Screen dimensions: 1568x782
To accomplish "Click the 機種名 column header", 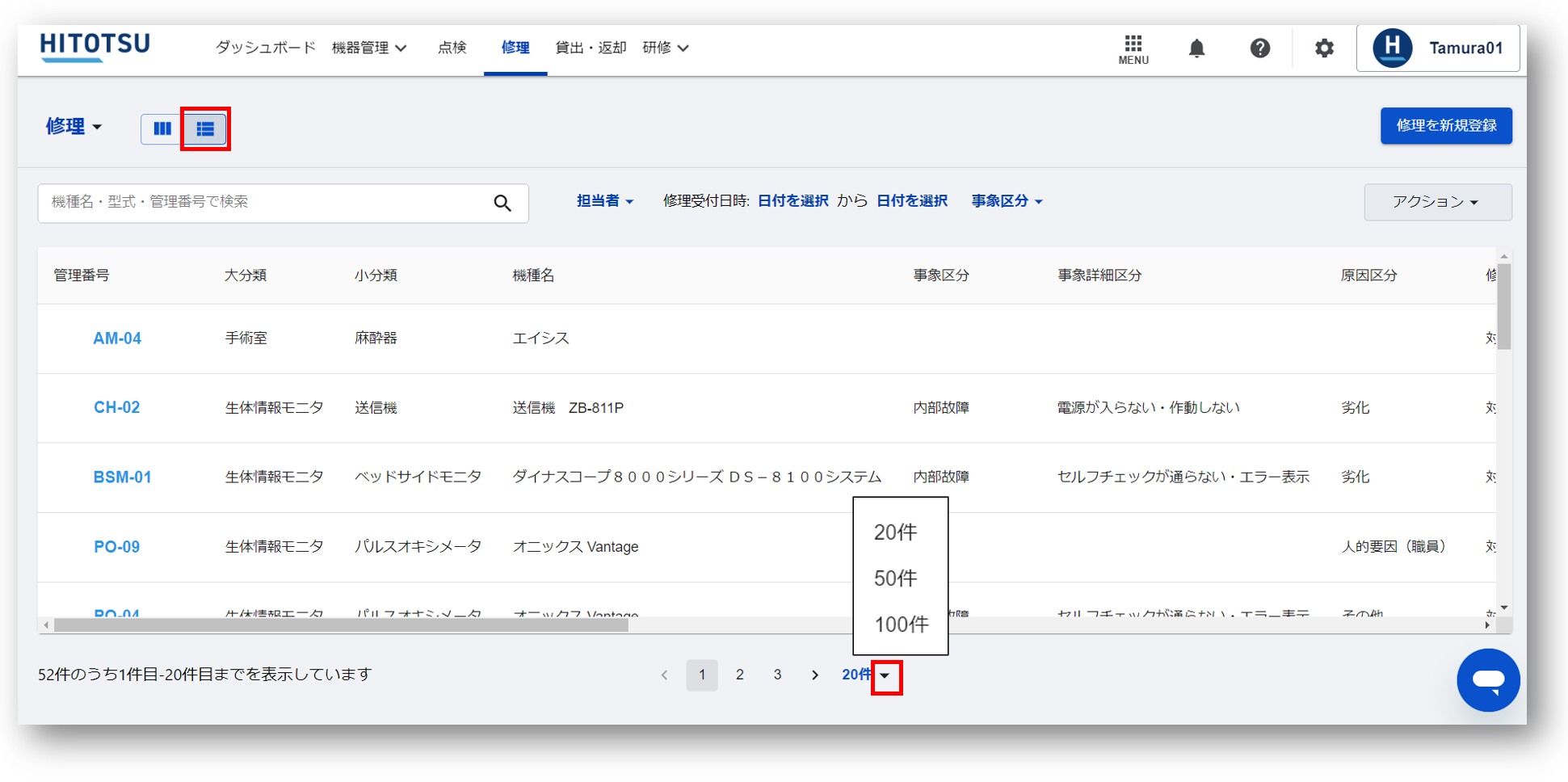I will pos(533,275).
